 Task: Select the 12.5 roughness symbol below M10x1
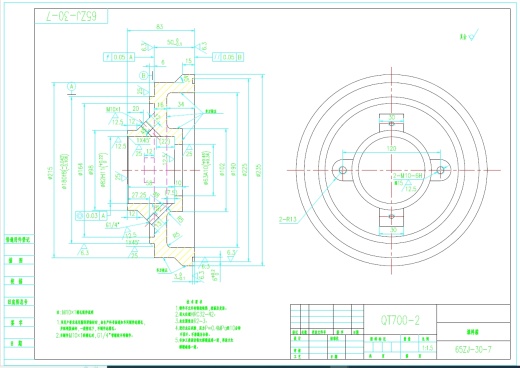[x=116, y=120]
